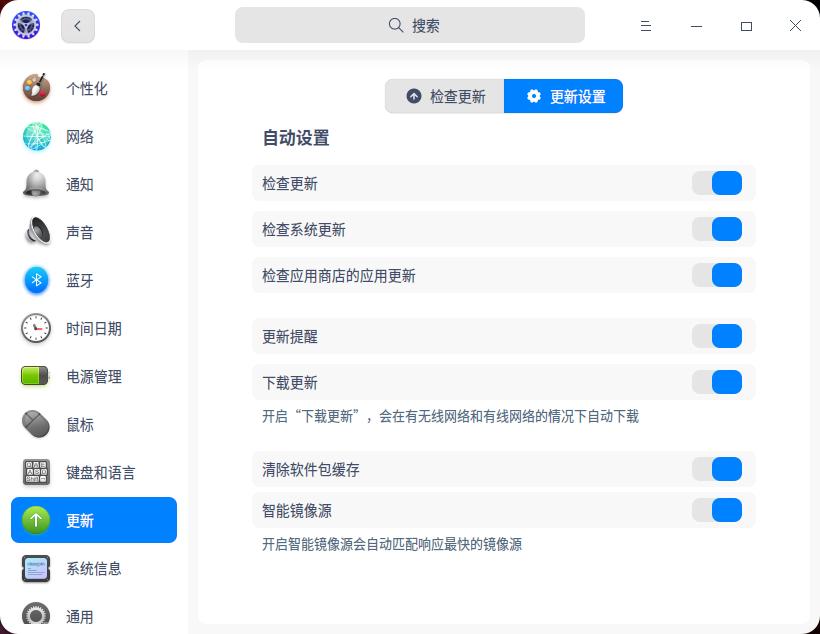Select 鼠标 in the sidebar
This screenshot has height=634, width=820.
point(94,424)
